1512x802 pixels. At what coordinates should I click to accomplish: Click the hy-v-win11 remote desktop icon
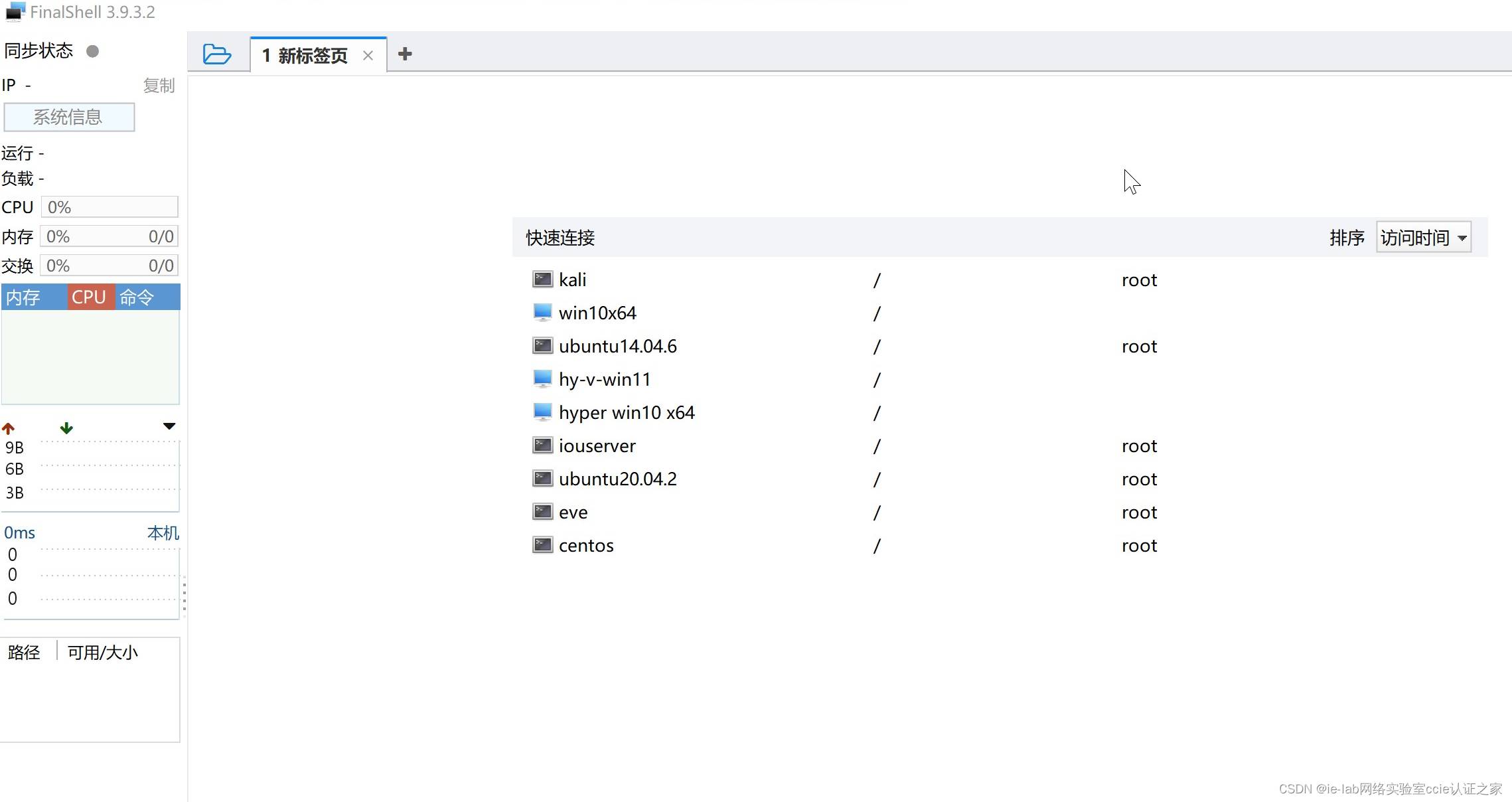click(543, 379)
